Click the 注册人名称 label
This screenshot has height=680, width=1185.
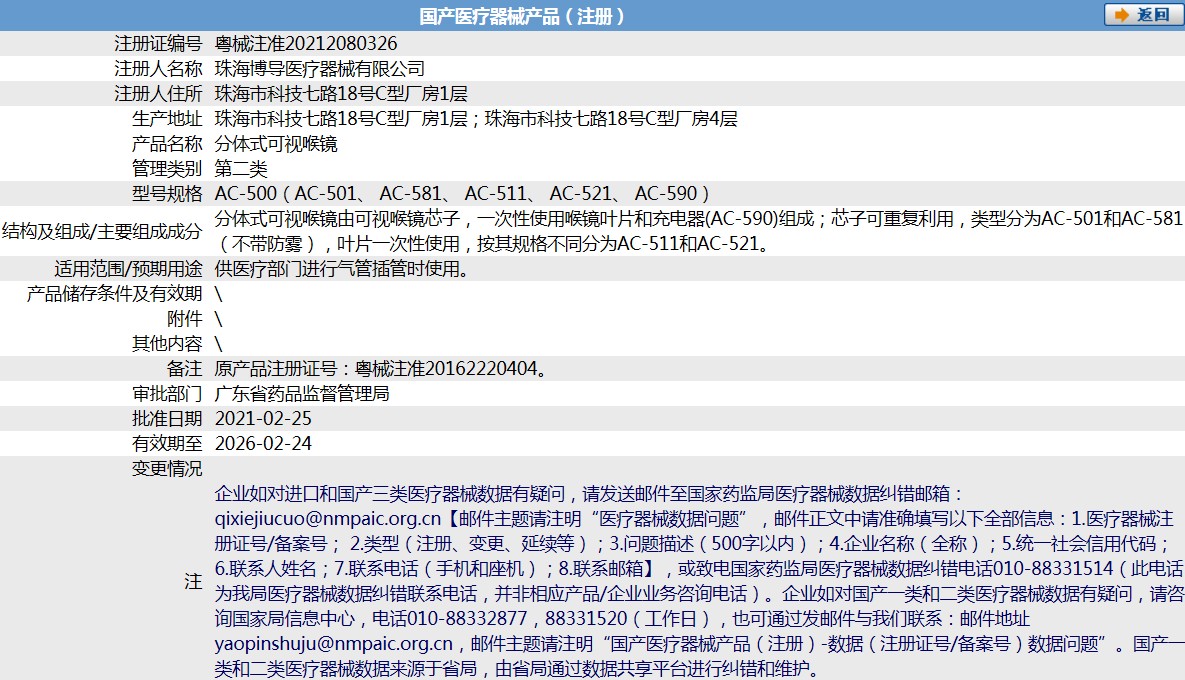pyautogui.click(x=158, y=69)
